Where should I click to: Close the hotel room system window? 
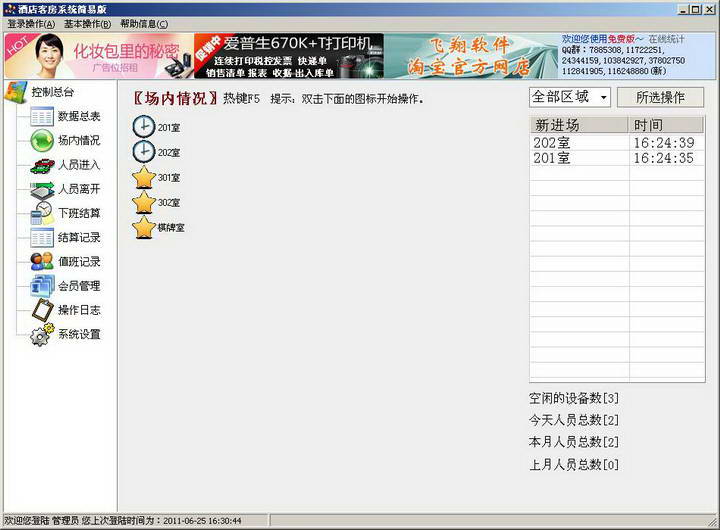click(x=709, y=9)
